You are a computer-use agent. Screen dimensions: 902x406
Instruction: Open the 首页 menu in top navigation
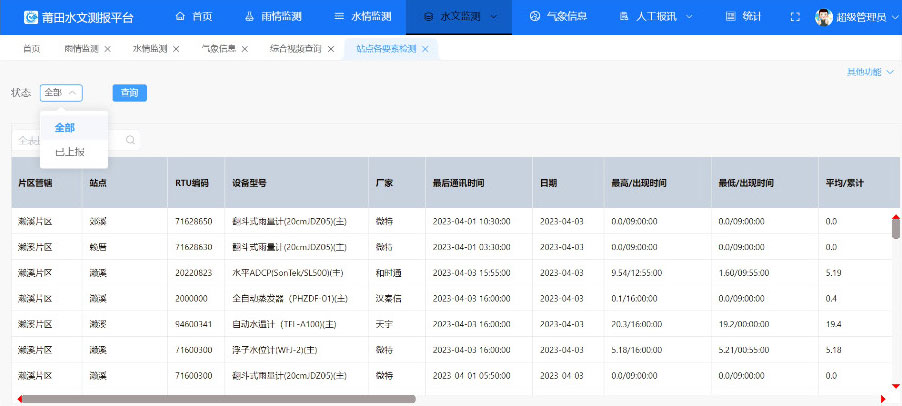(x=194, y=17)
